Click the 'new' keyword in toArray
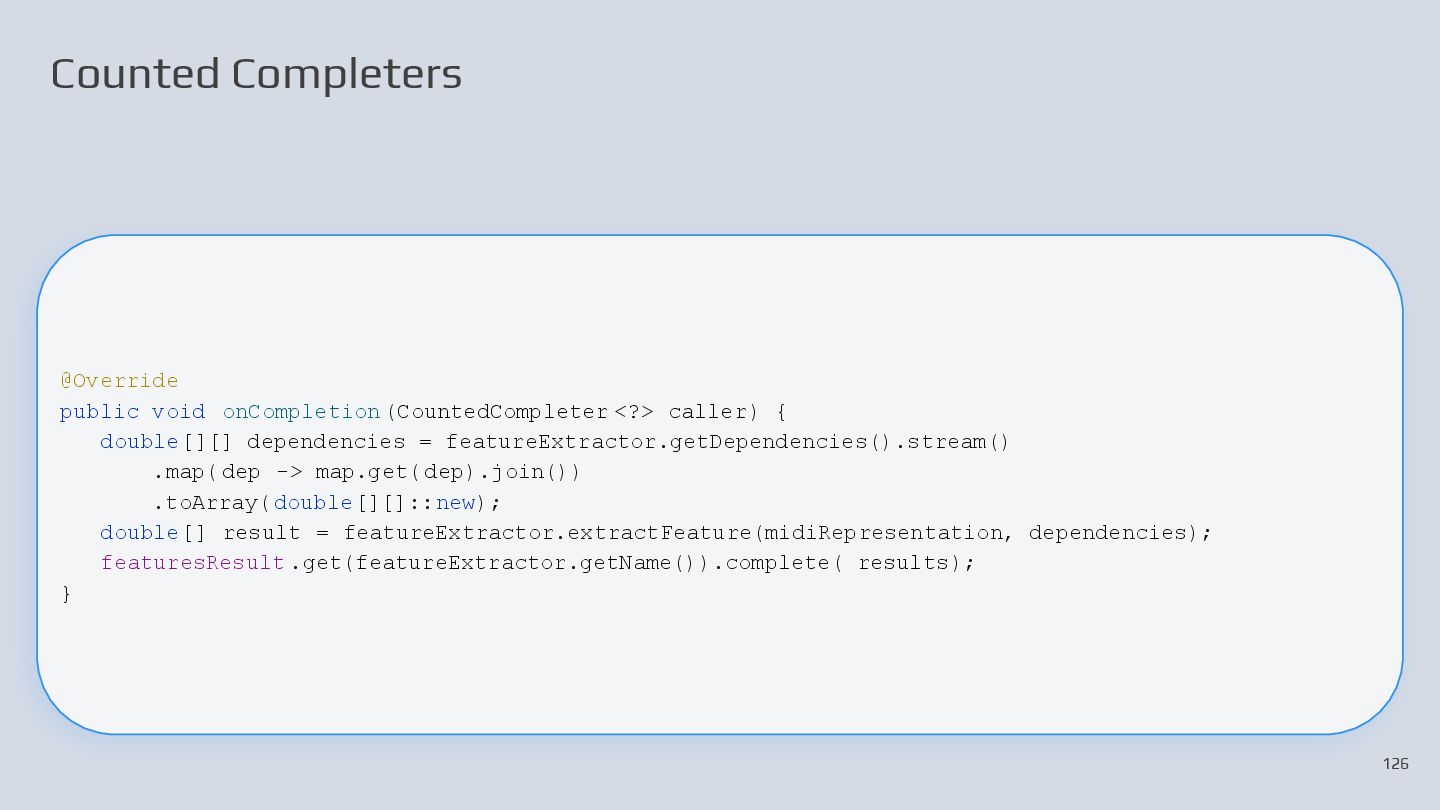This screenshot has height=810, width=1440. (x=455, y=502)
